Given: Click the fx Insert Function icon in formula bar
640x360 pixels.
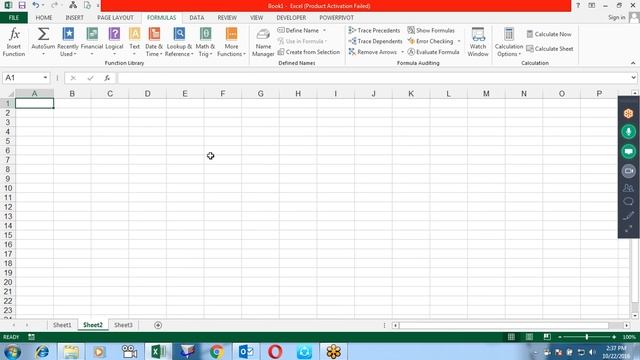Looking at the screenshot, I should (x=107, y=78).
